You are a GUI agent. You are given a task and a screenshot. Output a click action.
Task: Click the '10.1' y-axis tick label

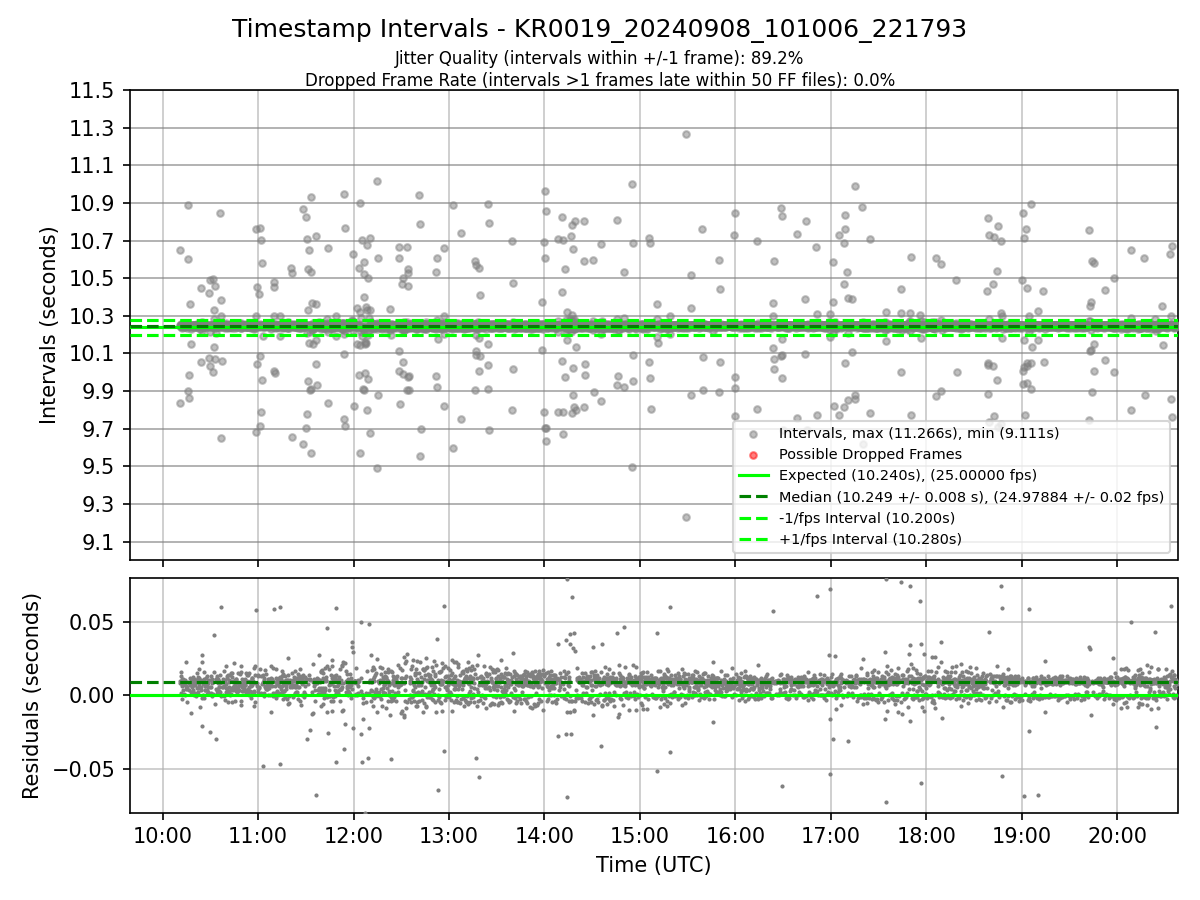pos(93,354)
